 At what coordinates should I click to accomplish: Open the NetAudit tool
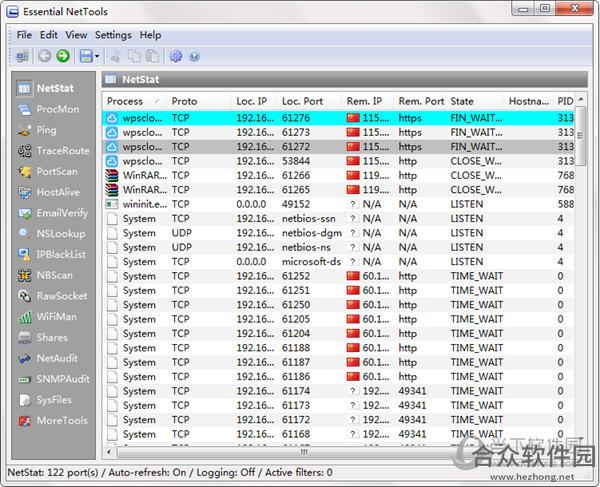coord(48,358)
